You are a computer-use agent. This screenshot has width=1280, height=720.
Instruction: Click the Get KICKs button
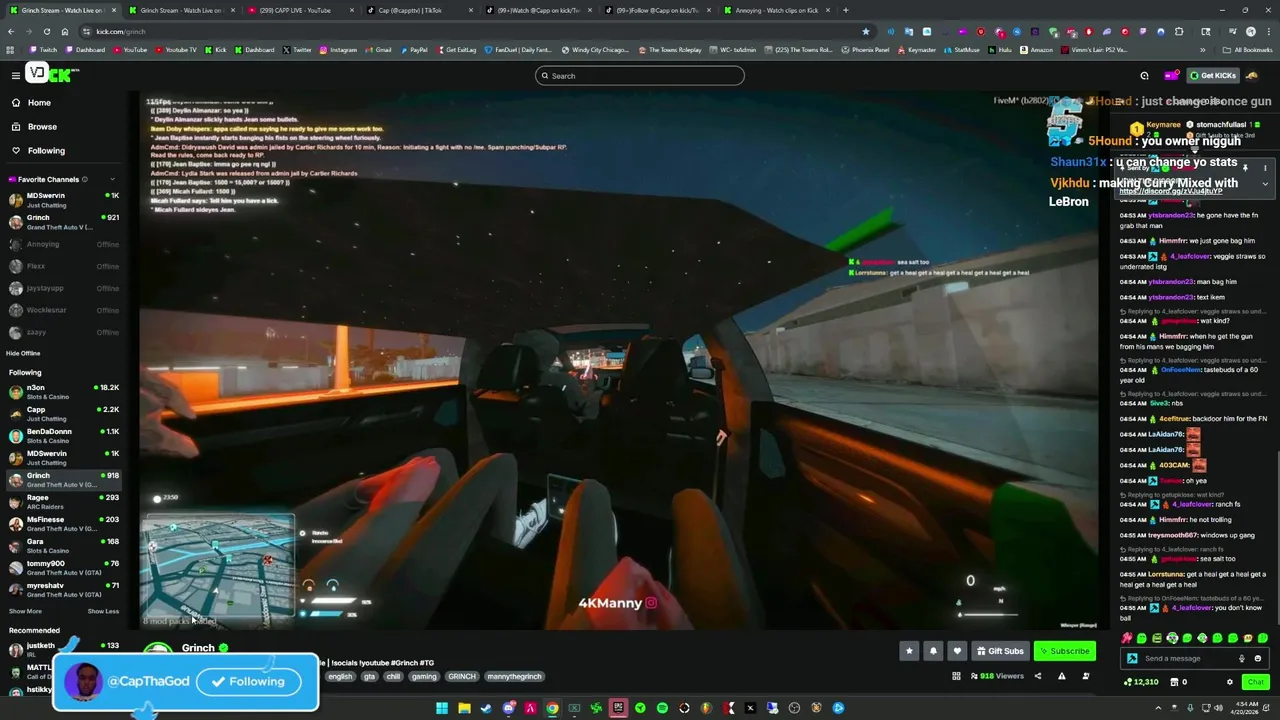click(1212, 75)
